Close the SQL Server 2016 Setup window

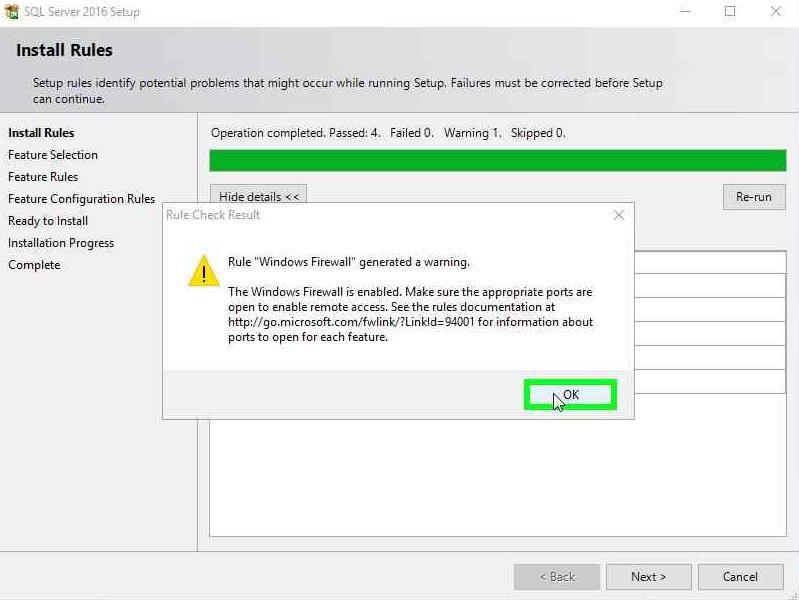pyautogui.click(x=776, y=11)
